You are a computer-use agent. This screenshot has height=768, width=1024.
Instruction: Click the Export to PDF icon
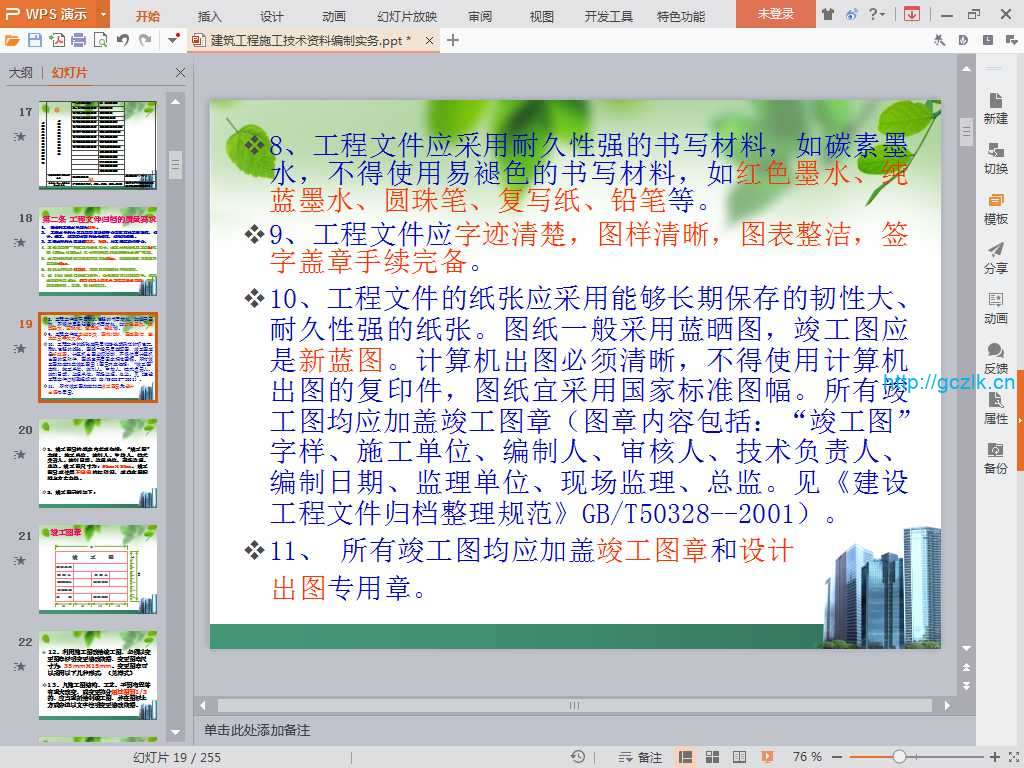pyautogui.click(x=56, y=40)
